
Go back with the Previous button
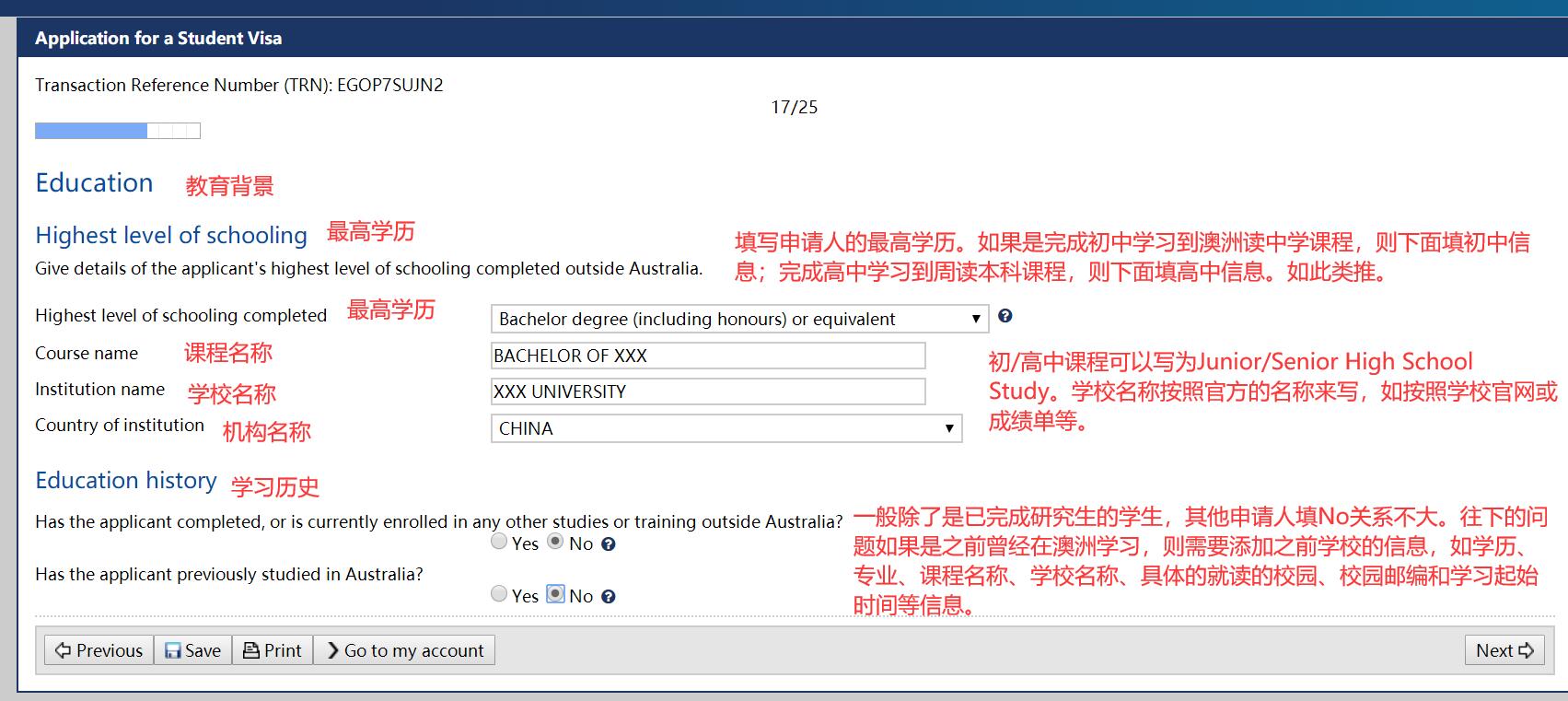click(x=99, y=650)
